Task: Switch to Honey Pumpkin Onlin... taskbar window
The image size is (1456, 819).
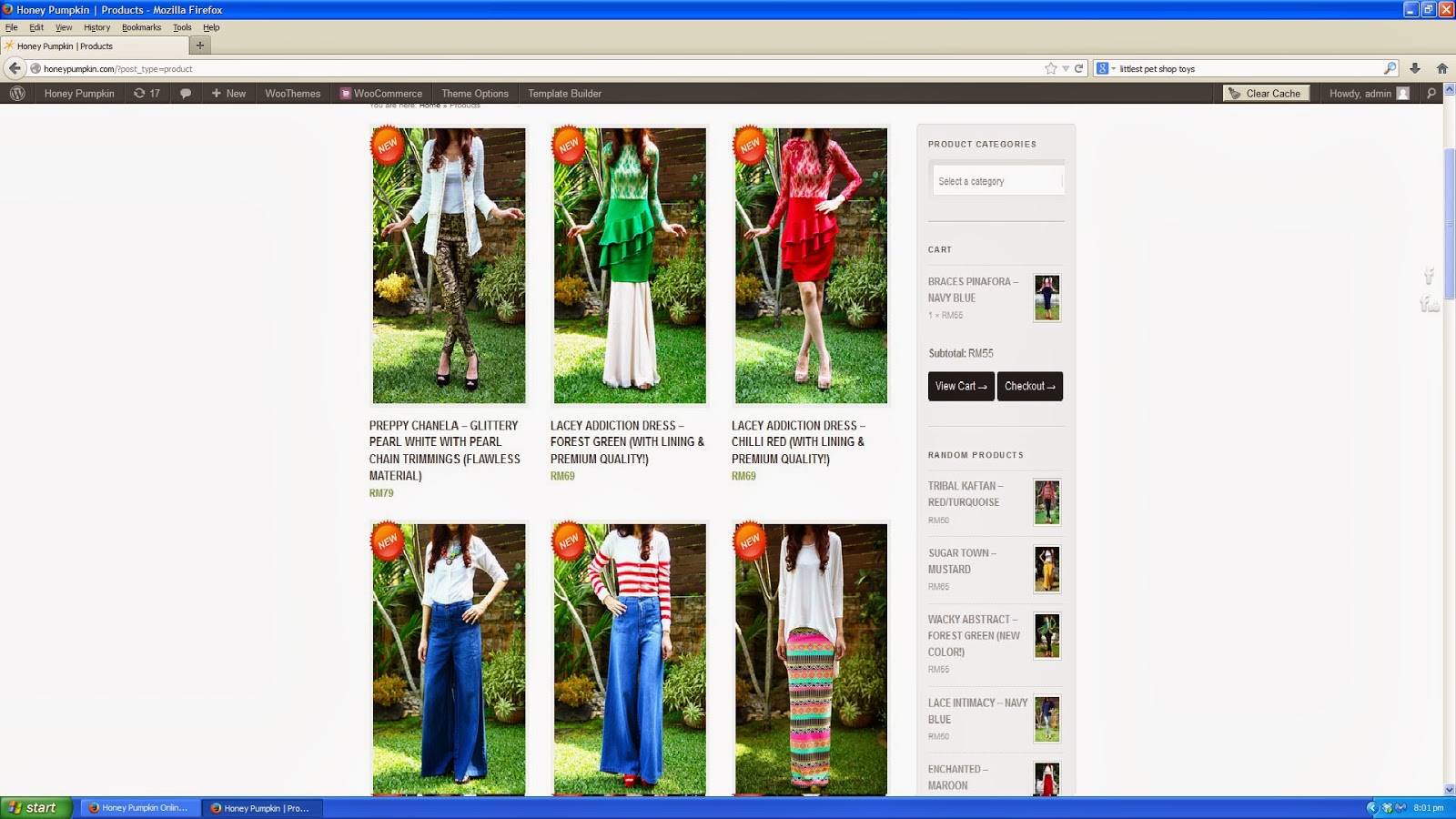Action: click(x=138, y=807)
